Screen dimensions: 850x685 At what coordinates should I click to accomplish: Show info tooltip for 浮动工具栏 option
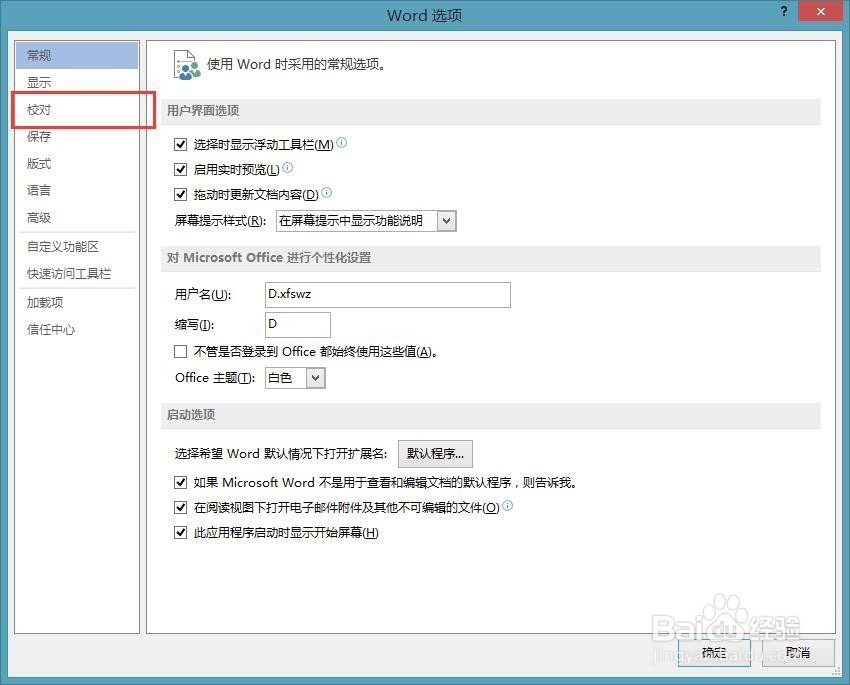342,143
